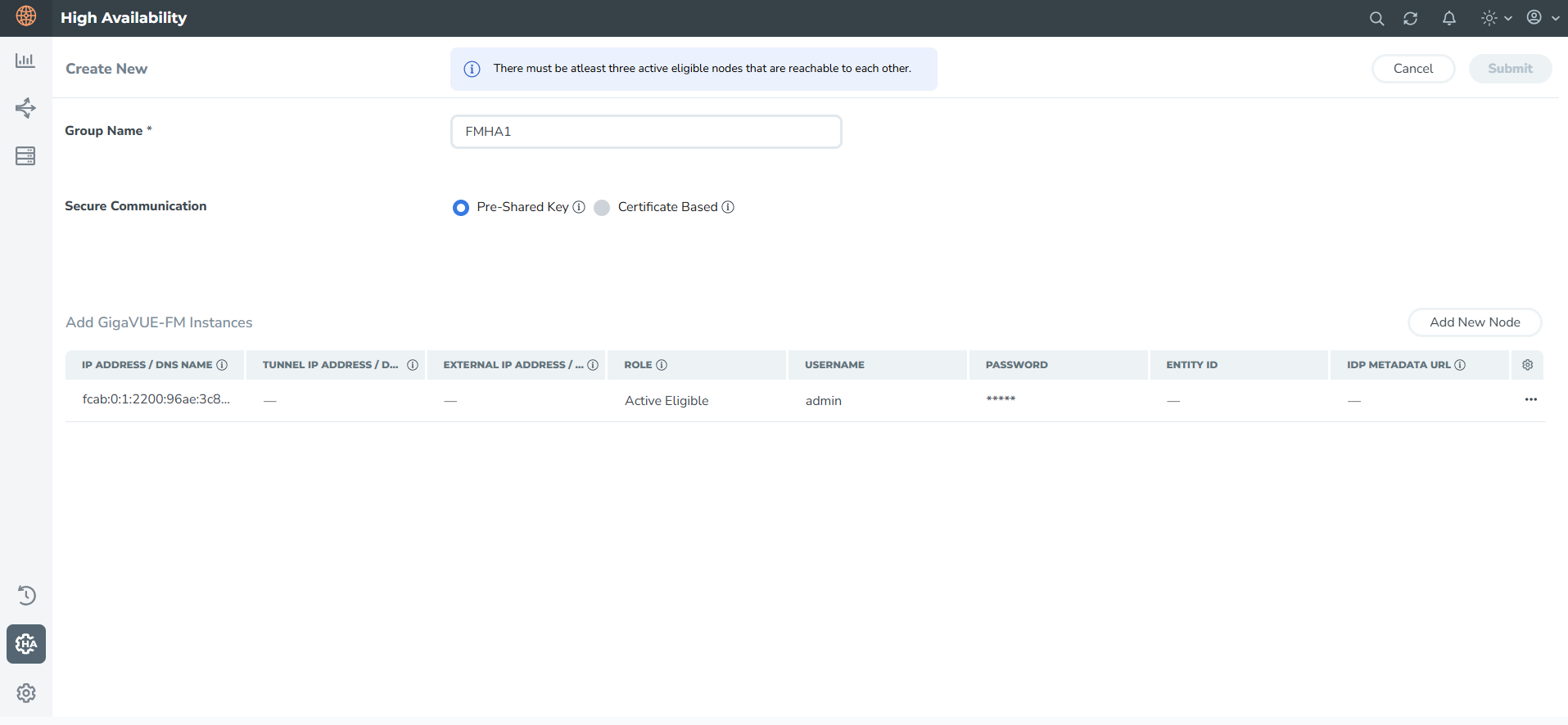Click the Group Name input field
Screen dimensions: 1568x725
tap(645, 132)
